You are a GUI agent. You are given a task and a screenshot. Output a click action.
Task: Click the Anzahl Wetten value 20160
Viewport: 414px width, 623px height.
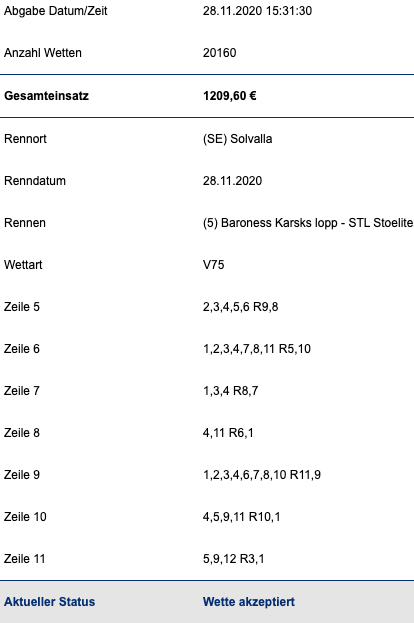[x=220, y=53]
